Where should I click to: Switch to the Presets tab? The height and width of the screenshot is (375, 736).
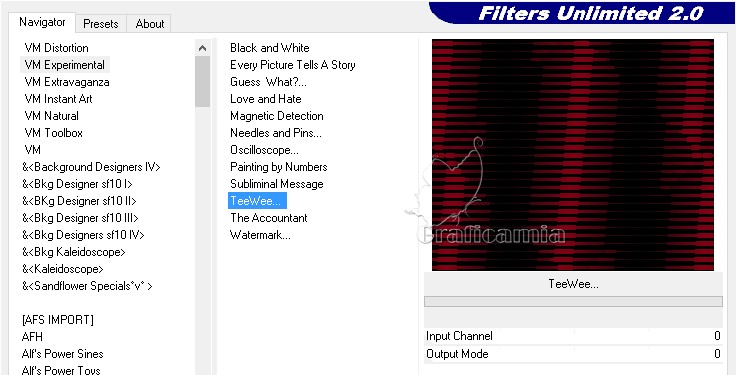click(100, 24)
